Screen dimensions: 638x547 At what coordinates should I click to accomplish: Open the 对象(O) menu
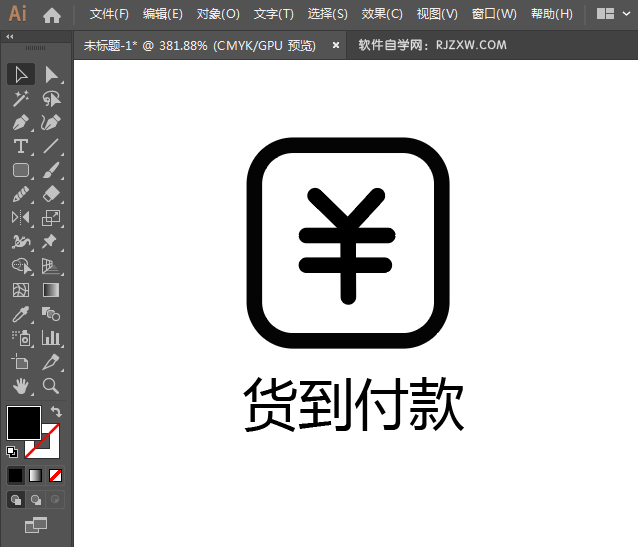pos(218,14)
